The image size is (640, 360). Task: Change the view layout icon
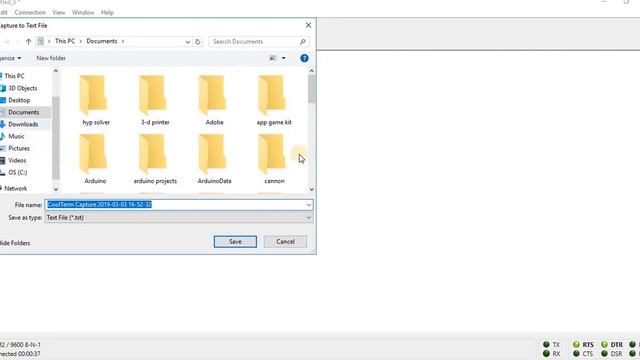273,58
